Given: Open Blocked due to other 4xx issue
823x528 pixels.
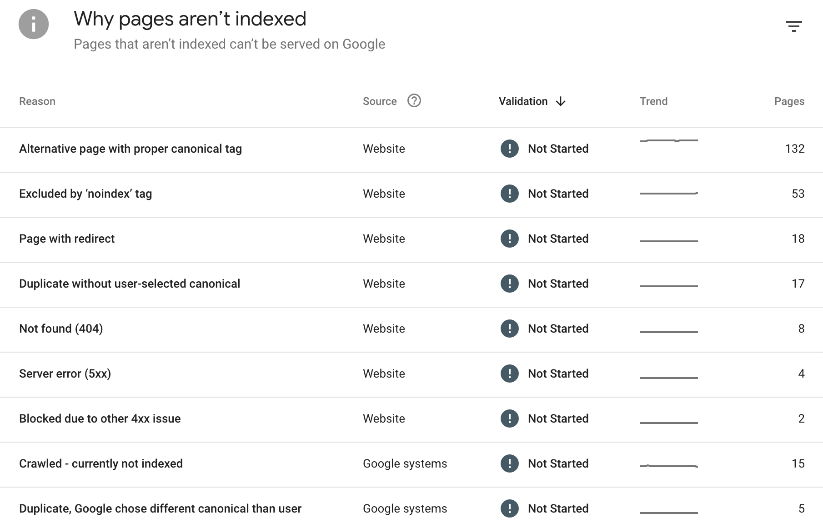Looking at the screenshot, I should [x=99, y=419].
